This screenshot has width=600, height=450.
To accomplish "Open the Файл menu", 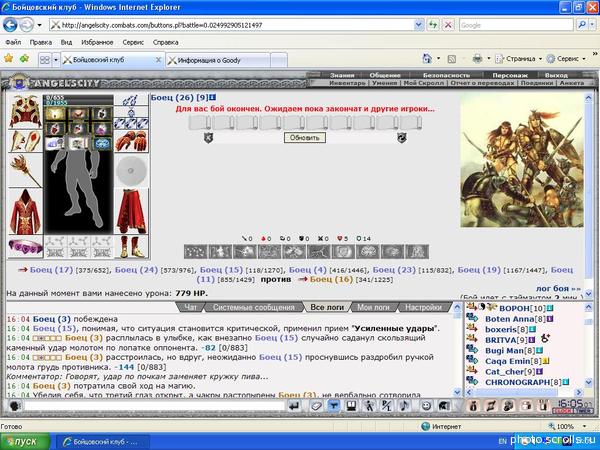I will [x=13, y=42].
